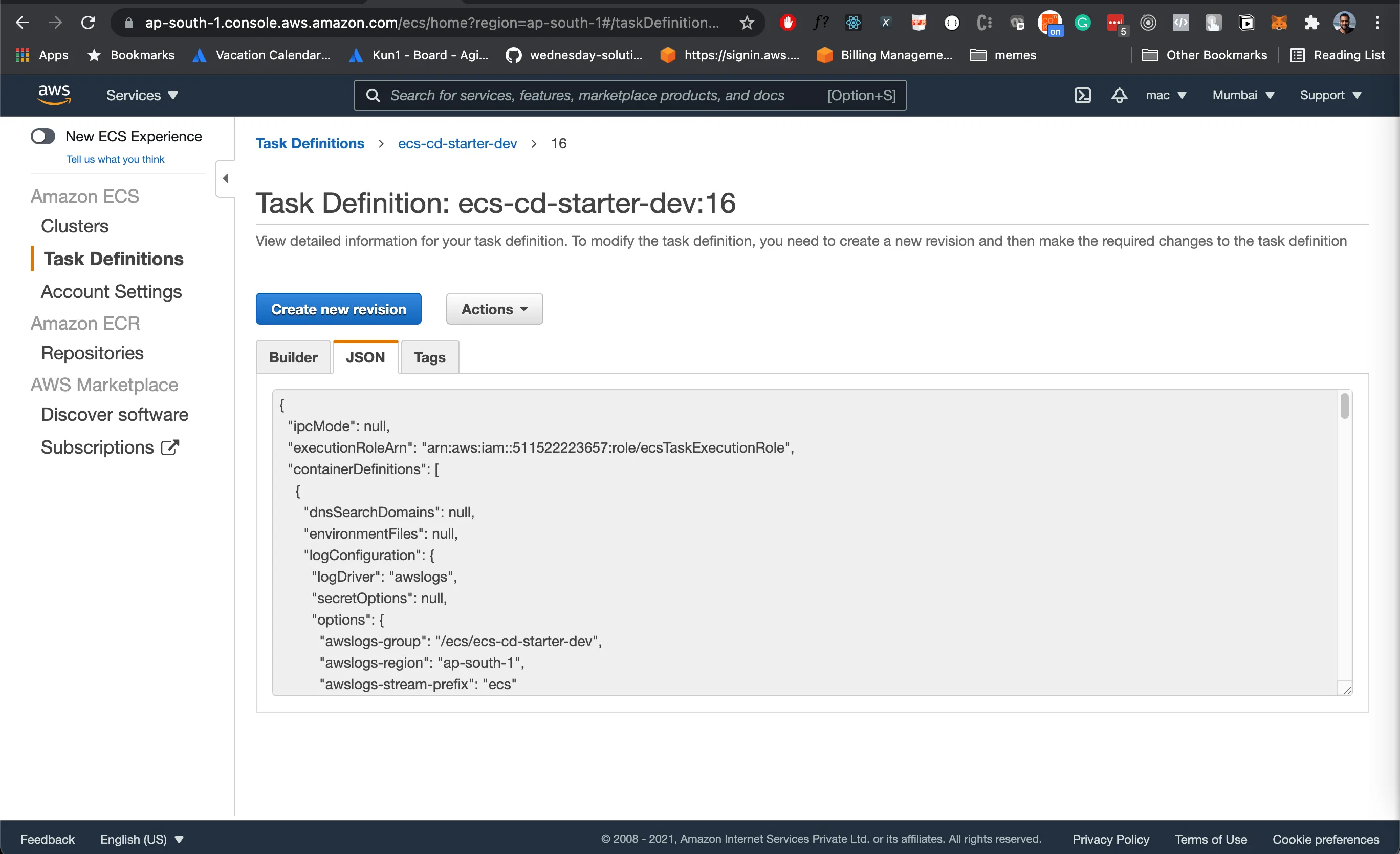Reload the page with refresh icon

(88, 23)
